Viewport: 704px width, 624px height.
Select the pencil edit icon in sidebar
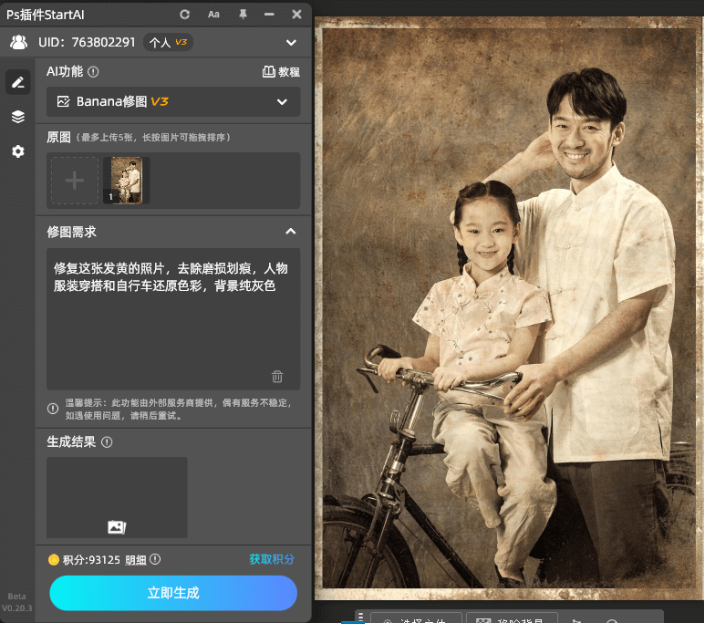tap(18, 83)
